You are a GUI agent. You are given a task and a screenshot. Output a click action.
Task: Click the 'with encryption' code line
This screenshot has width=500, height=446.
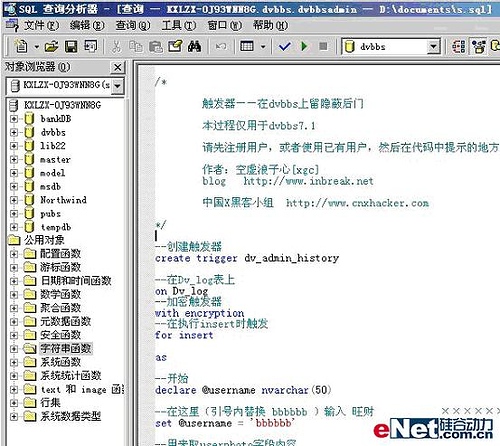(x=199, y=313)
